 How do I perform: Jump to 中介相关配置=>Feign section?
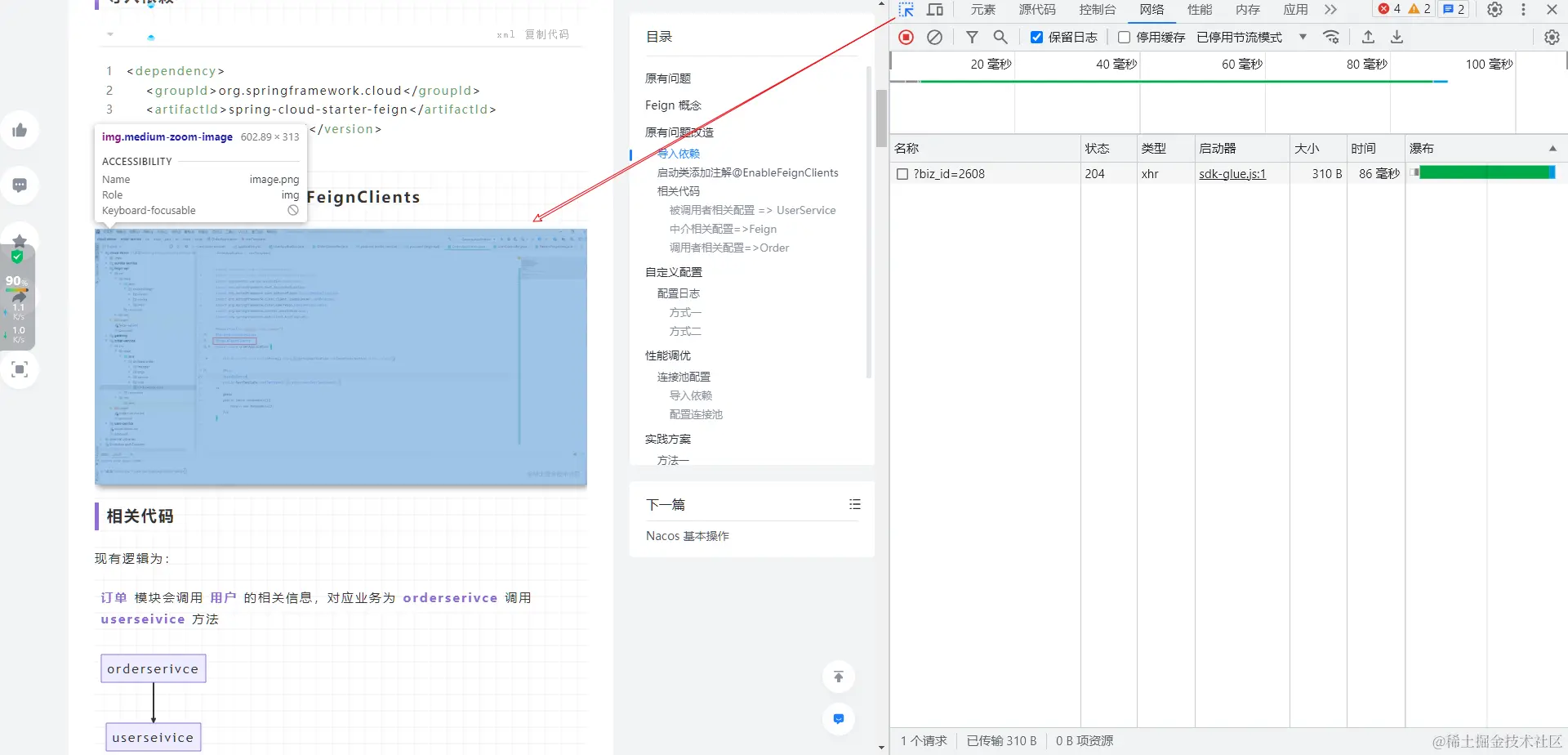click(724, 229)
